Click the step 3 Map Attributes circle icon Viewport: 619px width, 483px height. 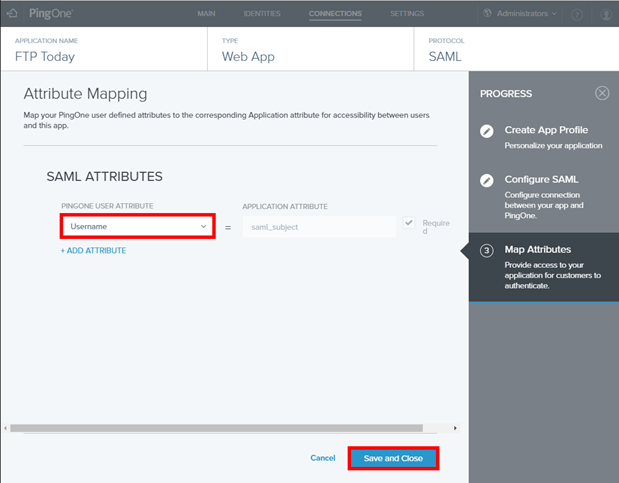pyautogui.click(x=487, y=250)
